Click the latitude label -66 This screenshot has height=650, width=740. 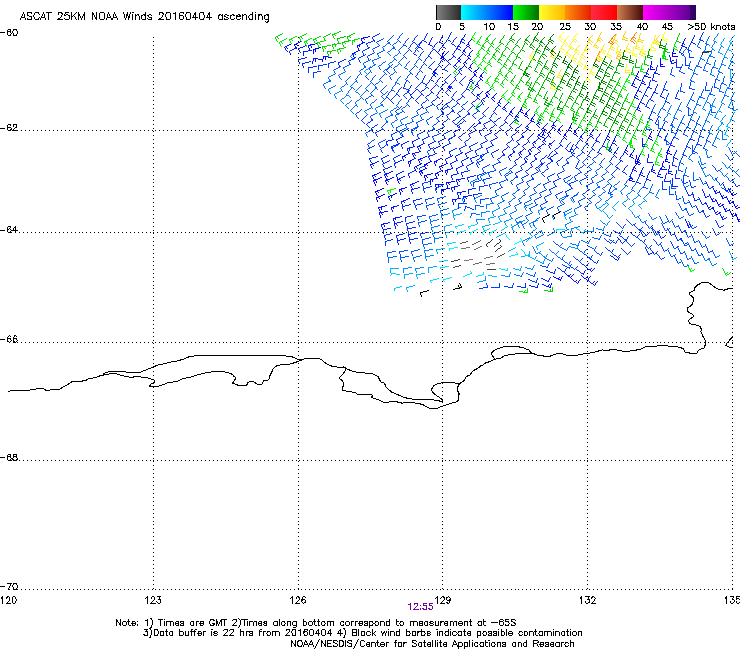coord(9,339)
